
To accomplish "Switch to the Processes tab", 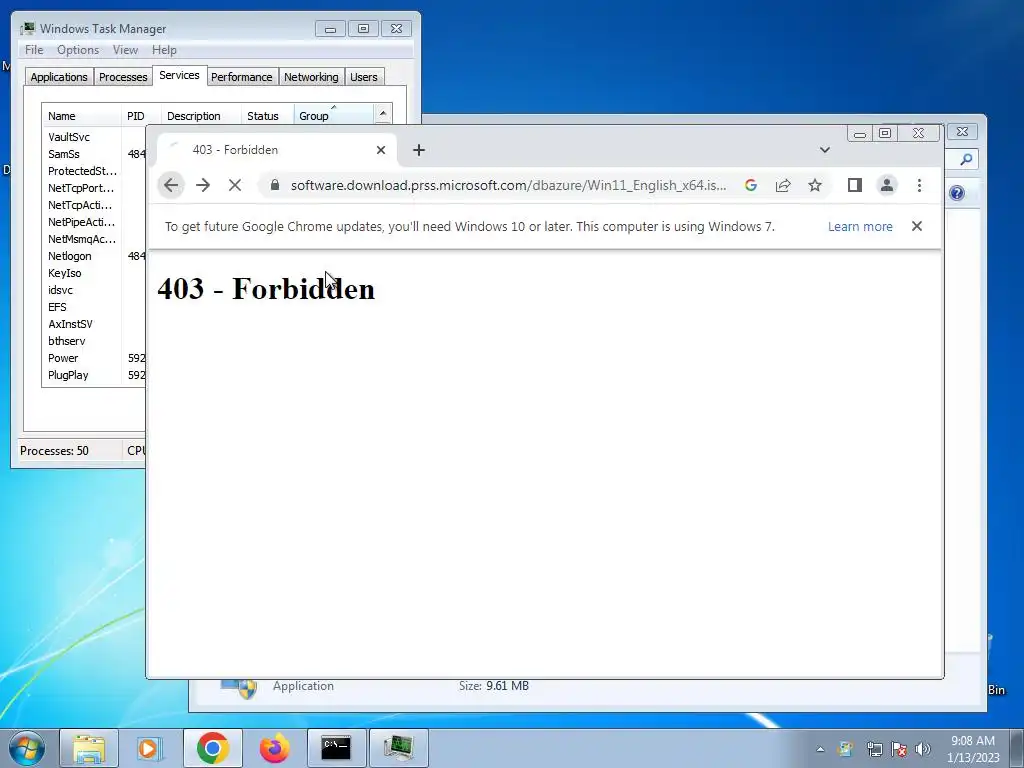I will 123,77.
